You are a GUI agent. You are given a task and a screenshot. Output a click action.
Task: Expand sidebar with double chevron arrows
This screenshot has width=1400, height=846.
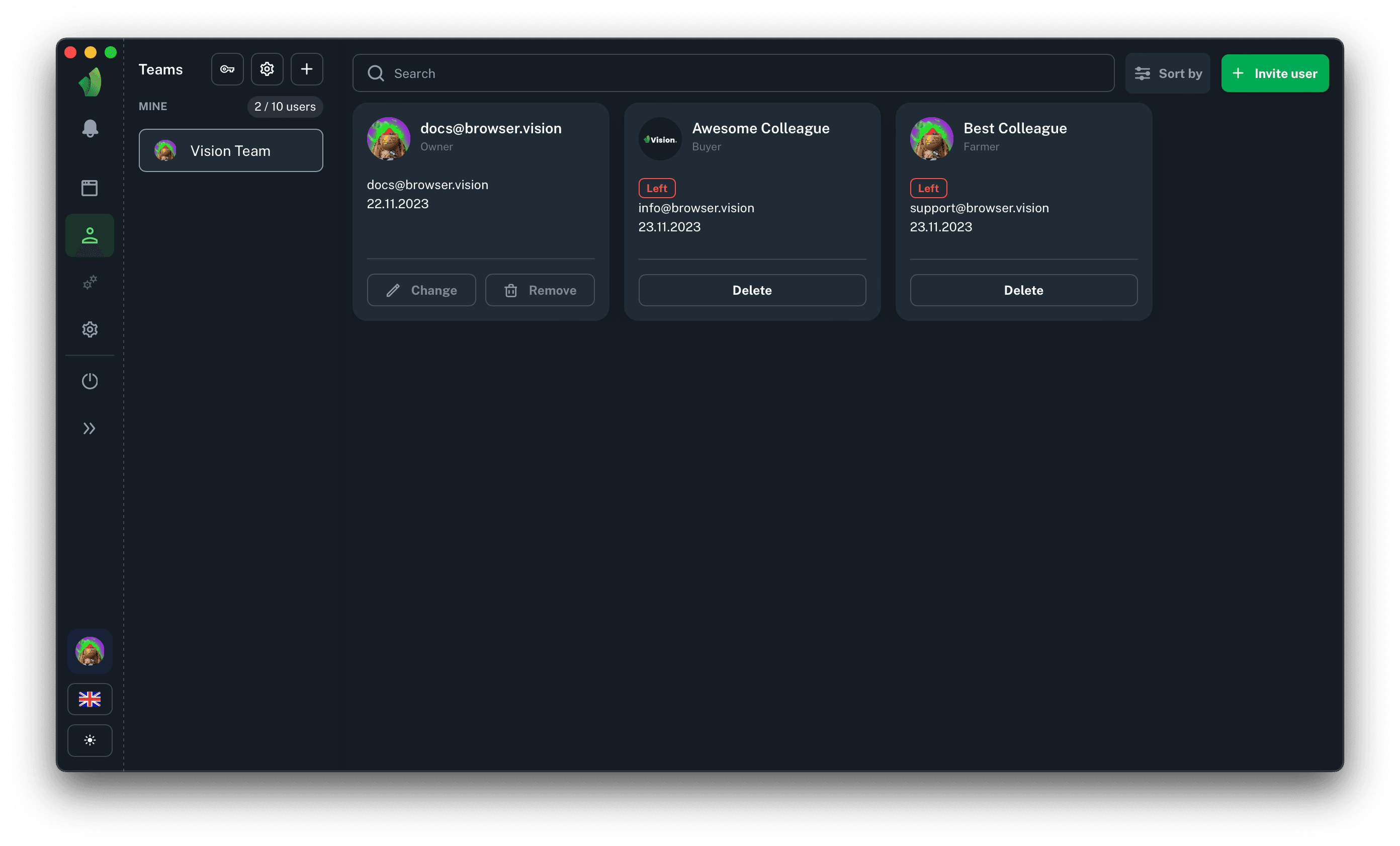point(90,429)
